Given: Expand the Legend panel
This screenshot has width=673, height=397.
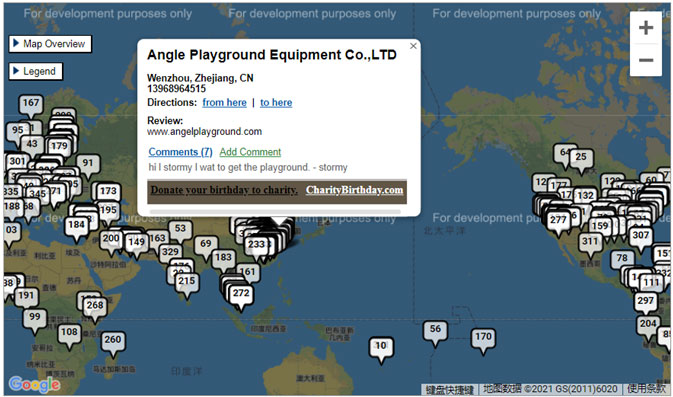Looking at the screenshot, I should (36, 71).
